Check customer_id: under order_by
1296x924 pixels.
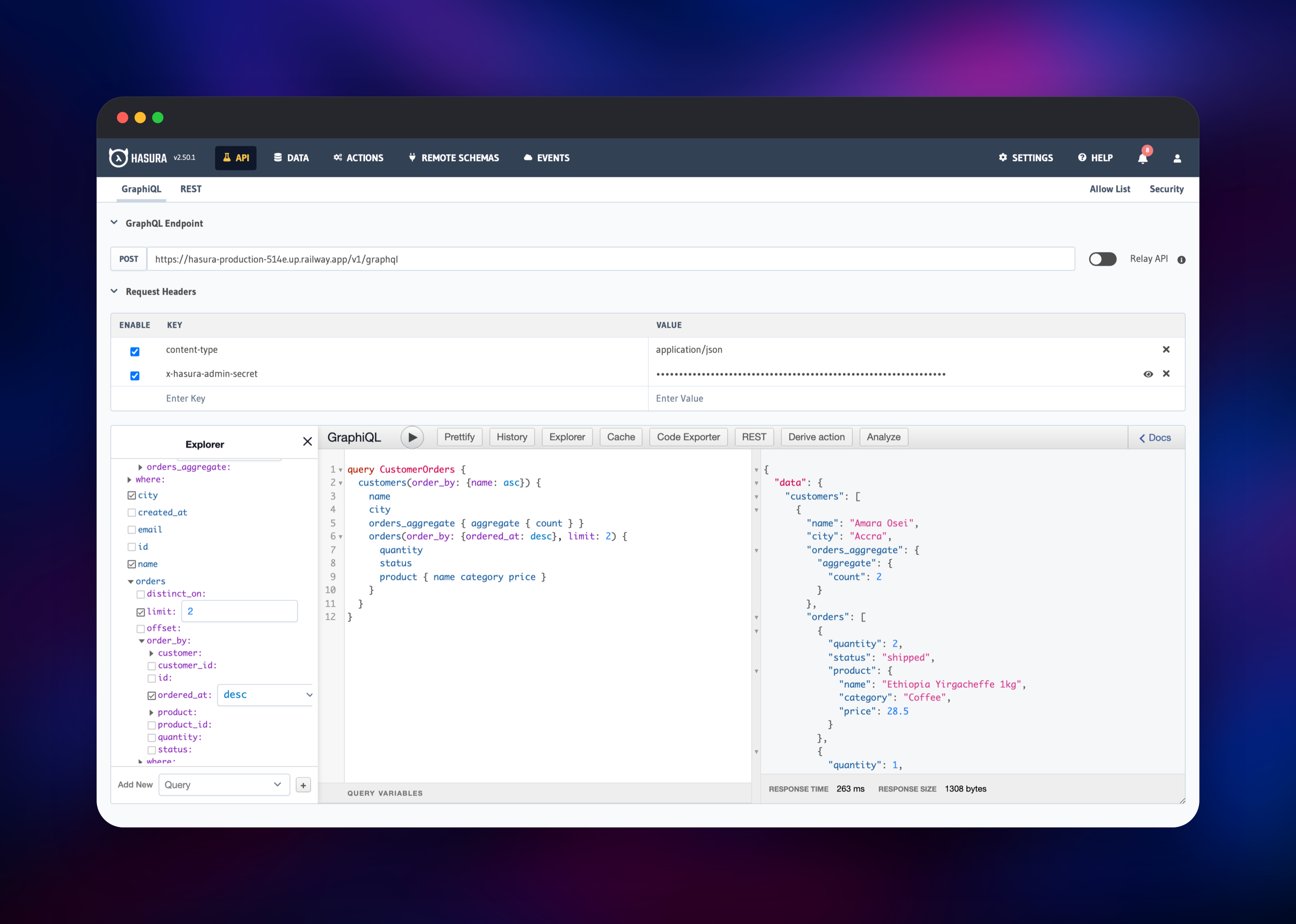click(152, 666)
